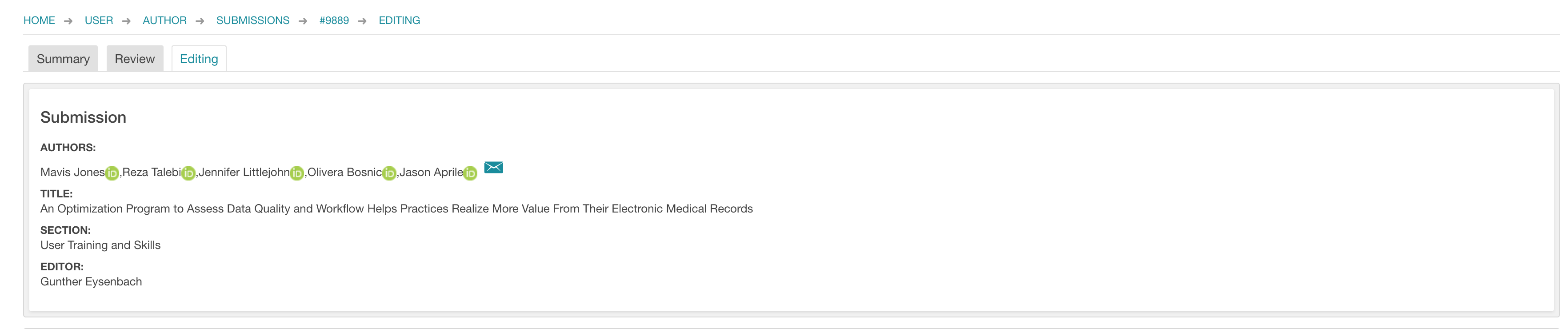Click Olivera Bosnic's ORCID iD icon

[390, 174]
